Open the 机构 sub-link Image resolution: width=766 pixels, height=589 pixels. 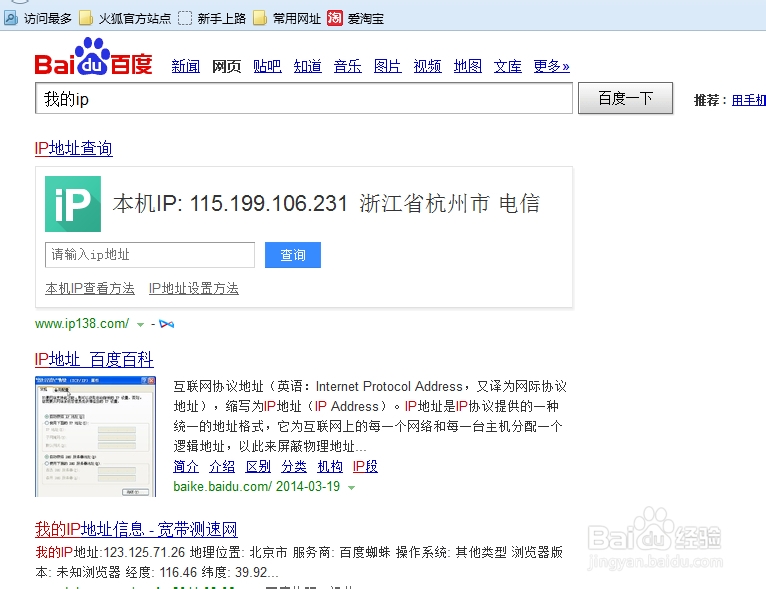tap(330, 466)
